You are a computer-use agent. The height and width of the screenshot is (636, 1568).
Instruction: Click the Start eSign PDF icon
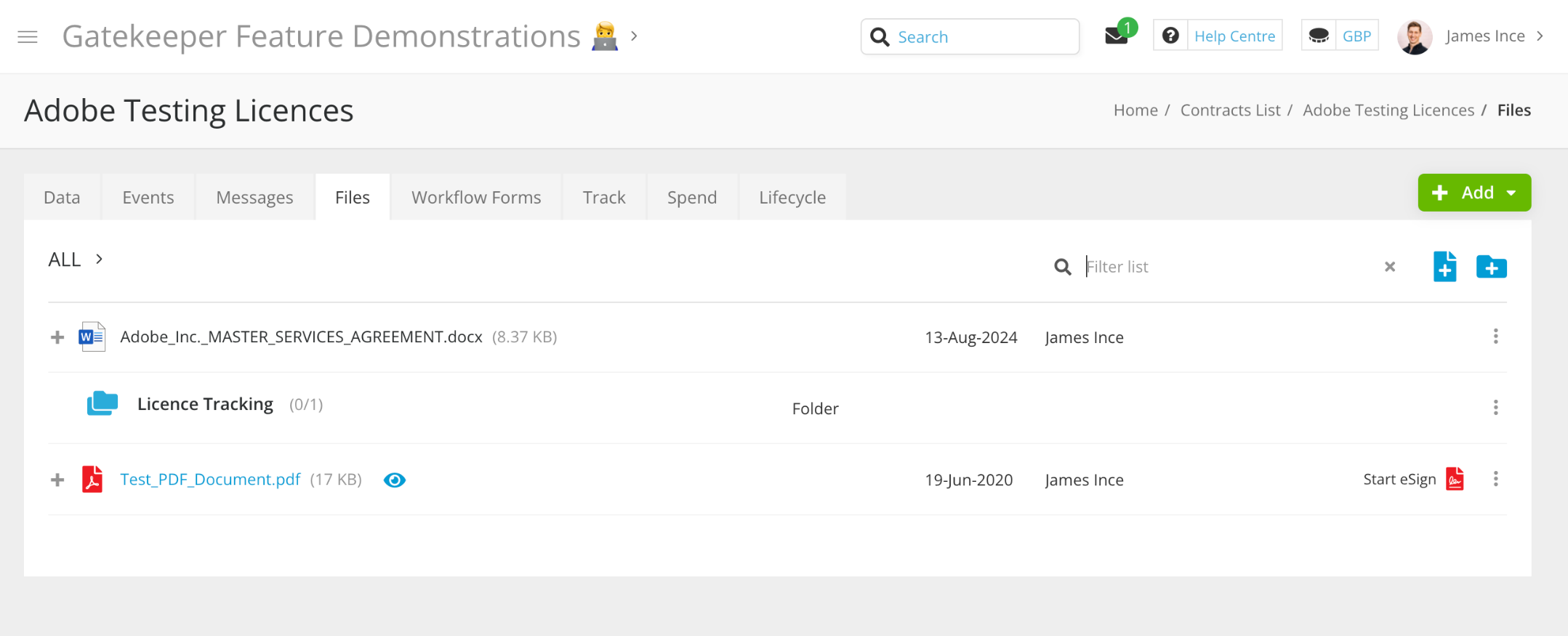(x=1455, y=480)
